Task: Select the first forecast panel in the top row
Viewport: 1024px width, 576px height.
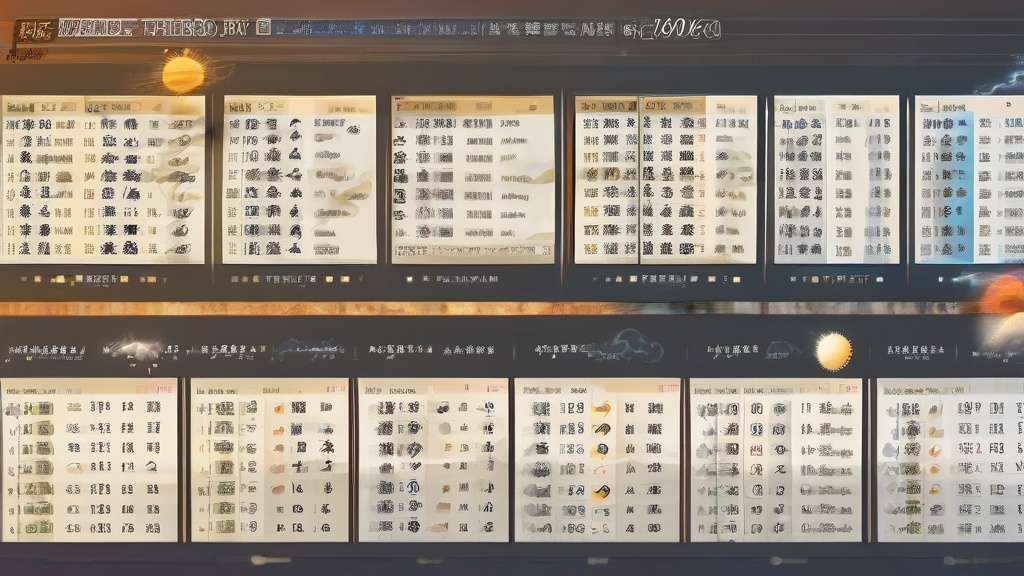Action: [x=102, y=180]
